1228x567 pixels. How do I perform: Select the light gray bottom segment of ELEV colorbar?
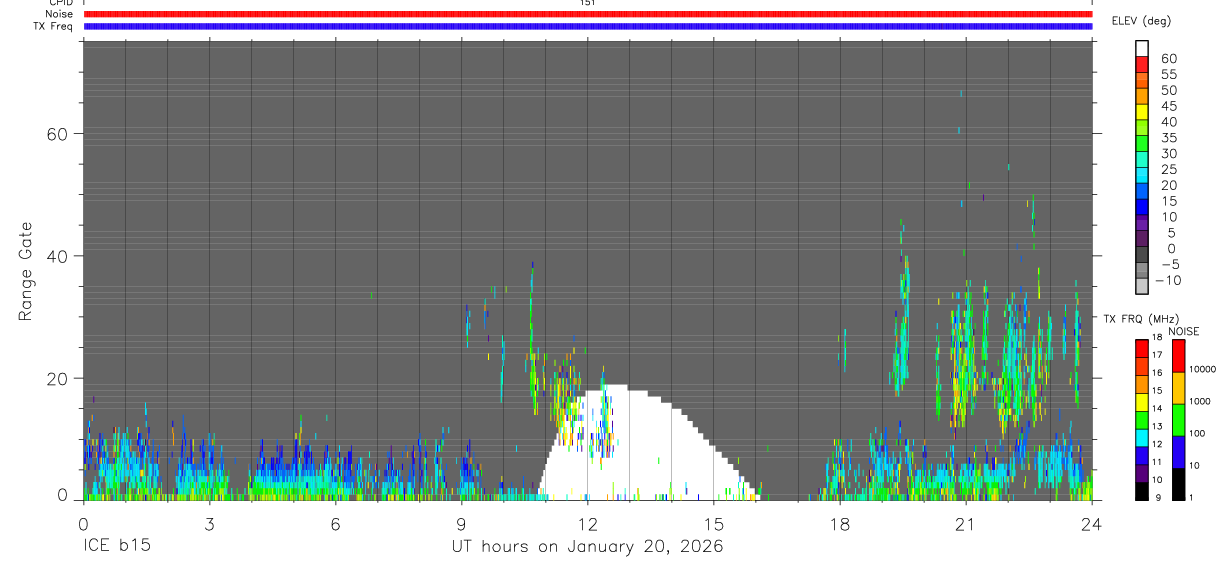pyautogui.click(x=1142, y=286)
